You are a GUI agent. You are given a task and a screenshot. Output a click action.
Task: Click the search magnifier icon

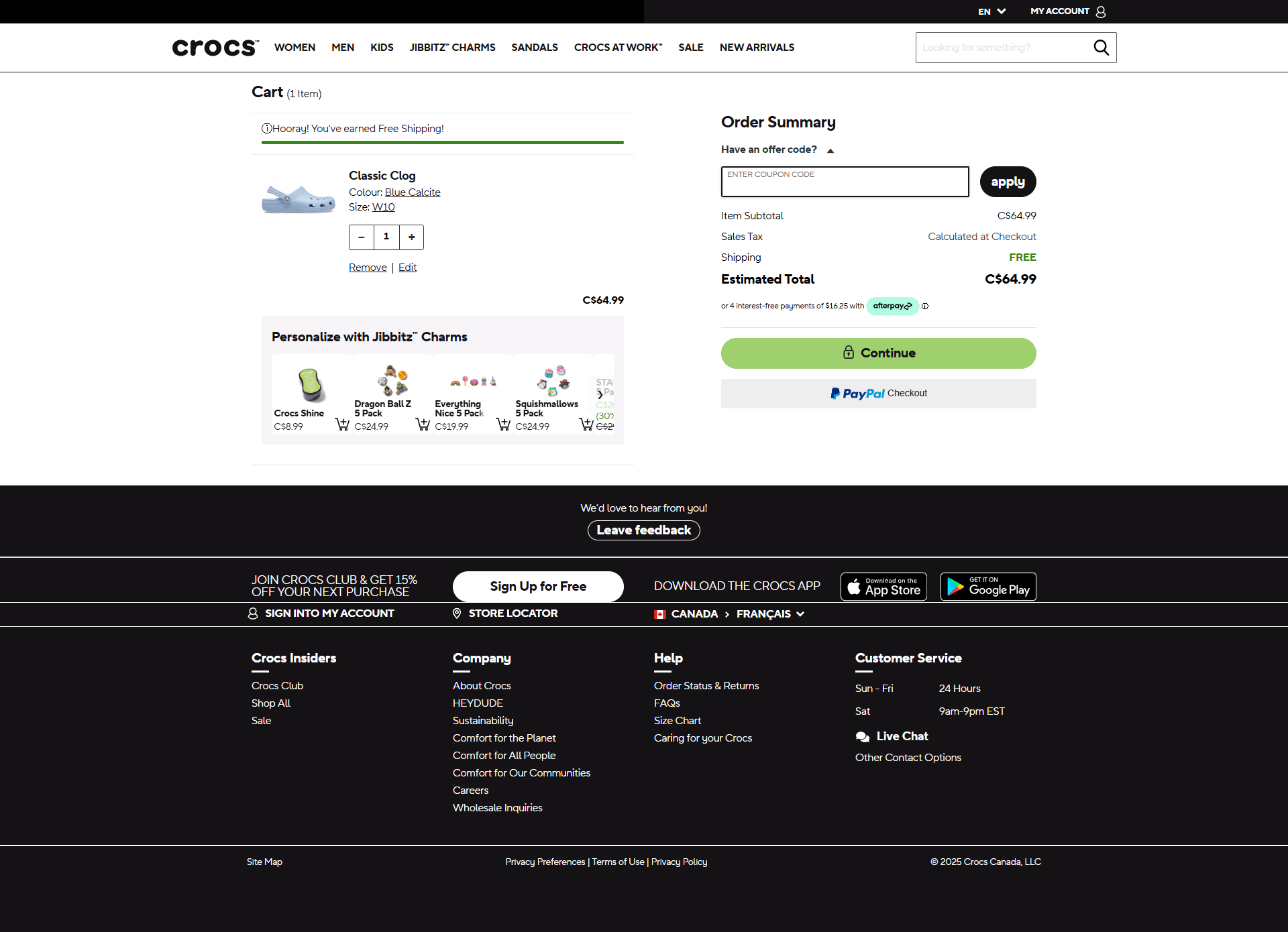[x=1101, y=48]
